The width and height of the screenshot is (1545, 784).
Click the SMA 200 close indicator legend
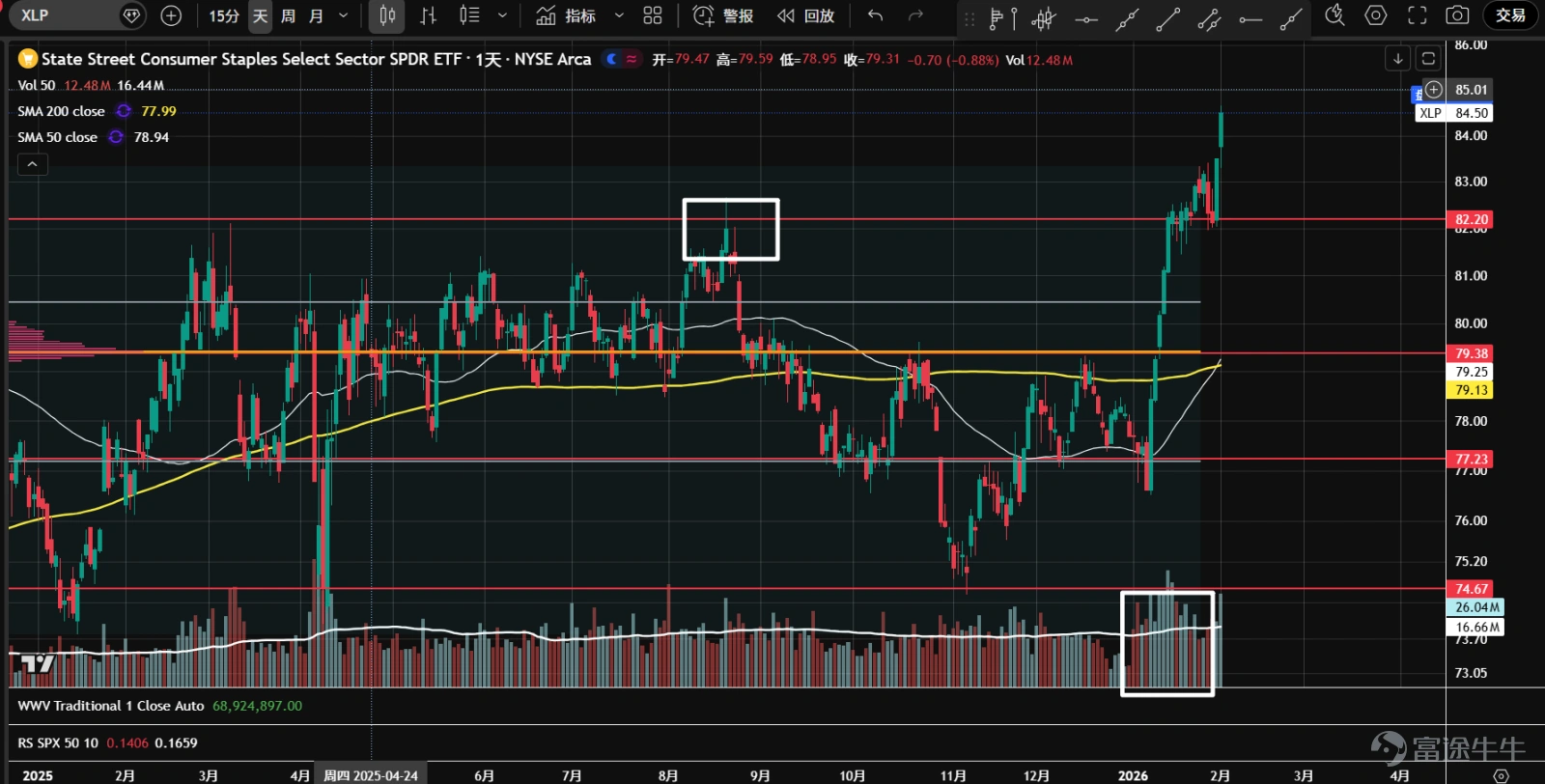(x=61, y=111)
